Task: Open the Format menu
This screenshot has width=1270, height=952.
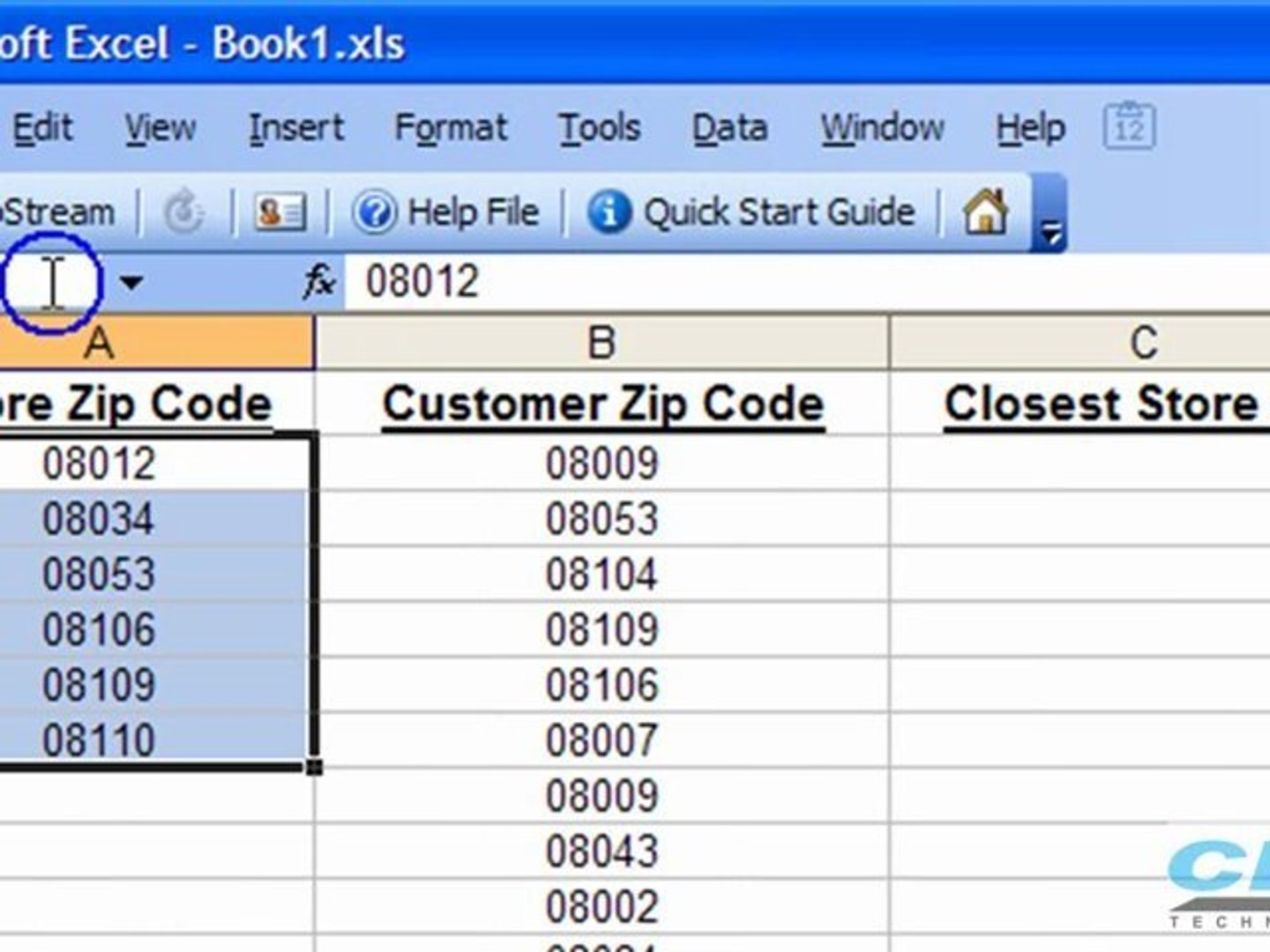Action: [451, 129]
